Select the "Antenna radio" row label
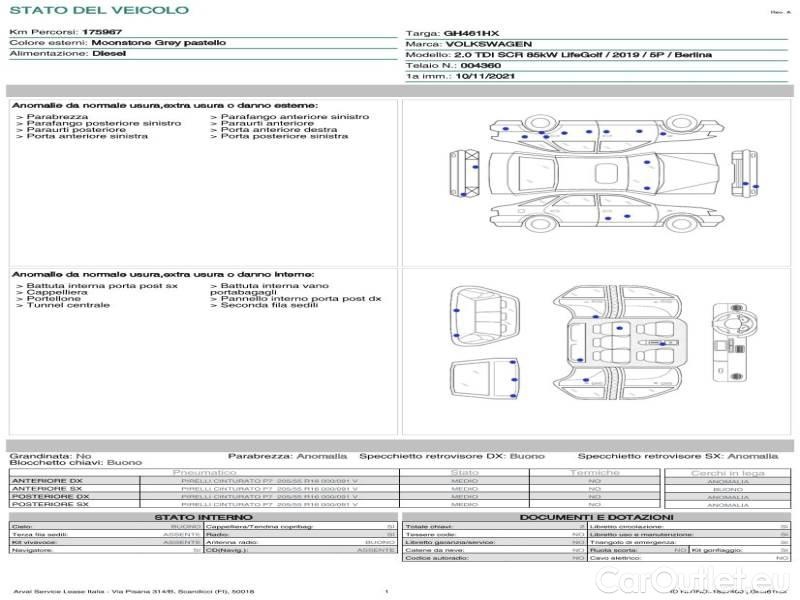This screenshot has width=800, height=600. tap(232, 542)
